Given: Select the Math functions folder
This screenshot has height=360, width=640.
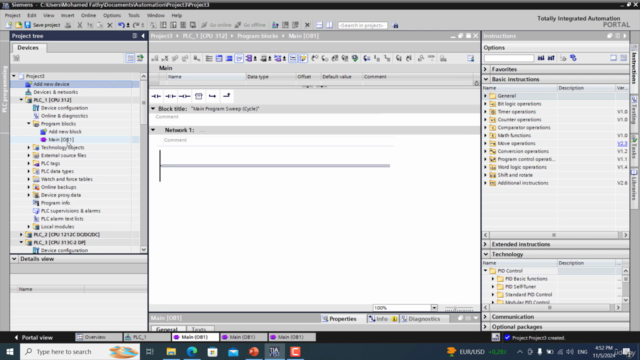Looking at the screenshot, I should click(514, 136).
